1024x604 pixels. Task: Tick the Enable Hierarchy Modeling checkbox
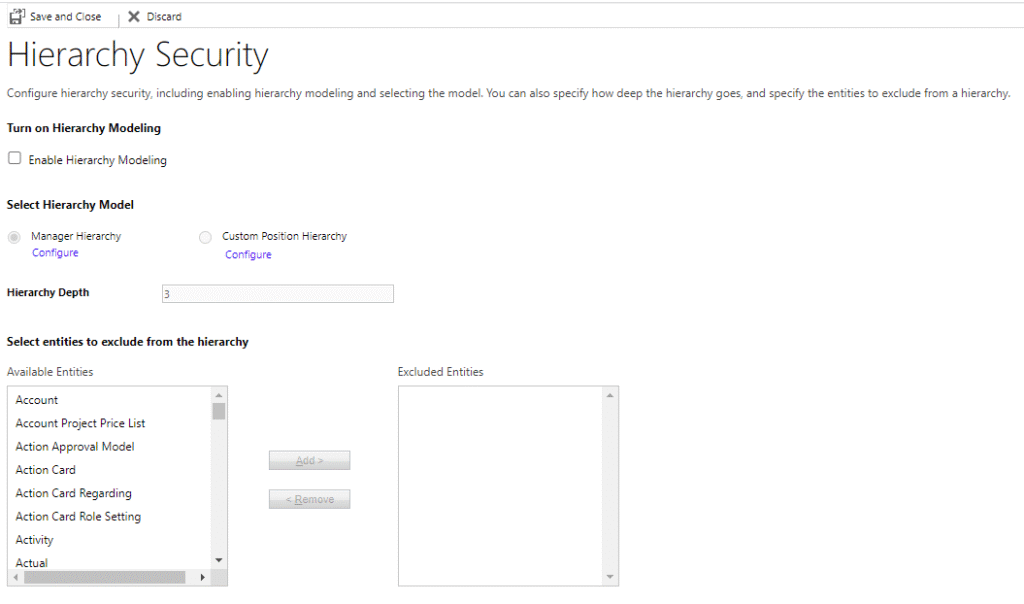(x=14, y=158)
